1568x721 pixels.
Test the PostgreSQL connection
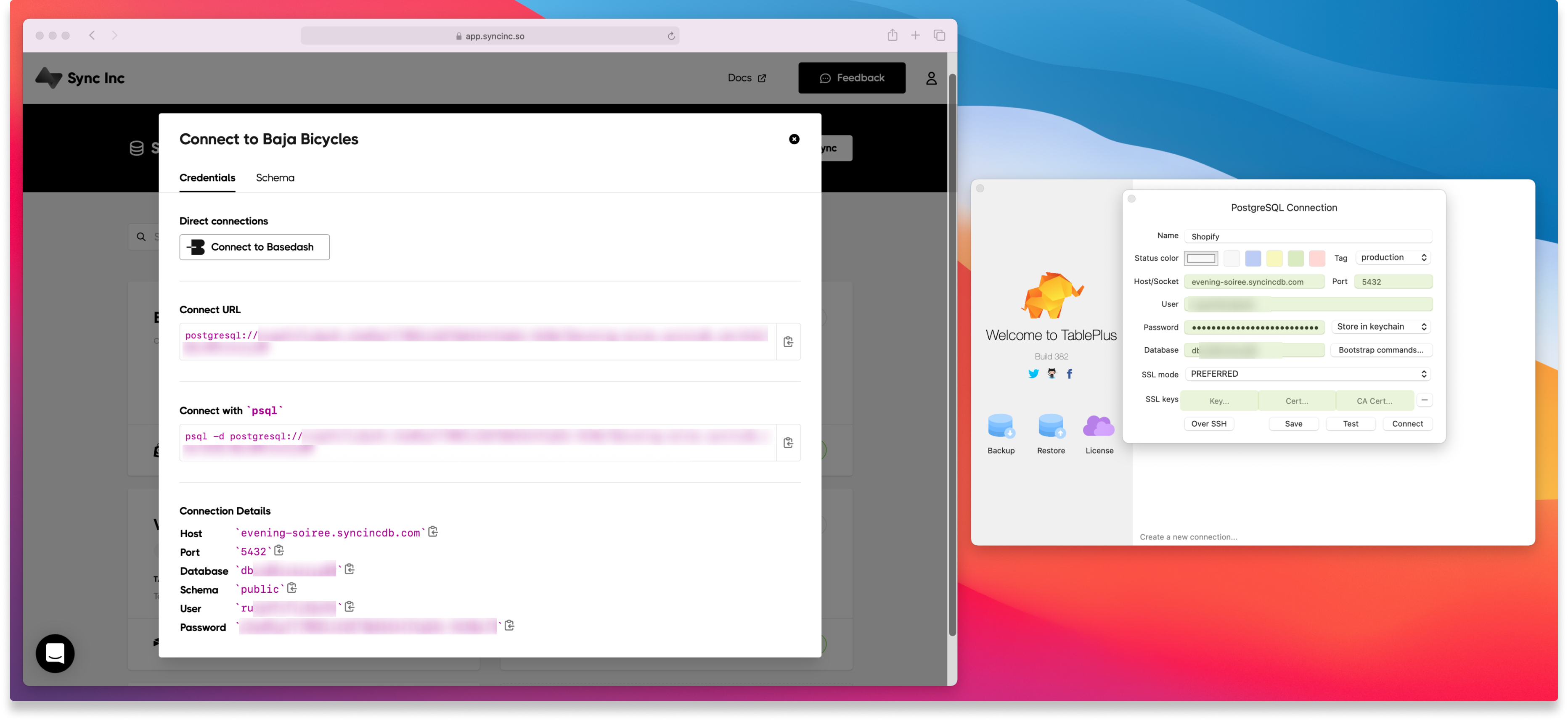[x=1351, y=423]
